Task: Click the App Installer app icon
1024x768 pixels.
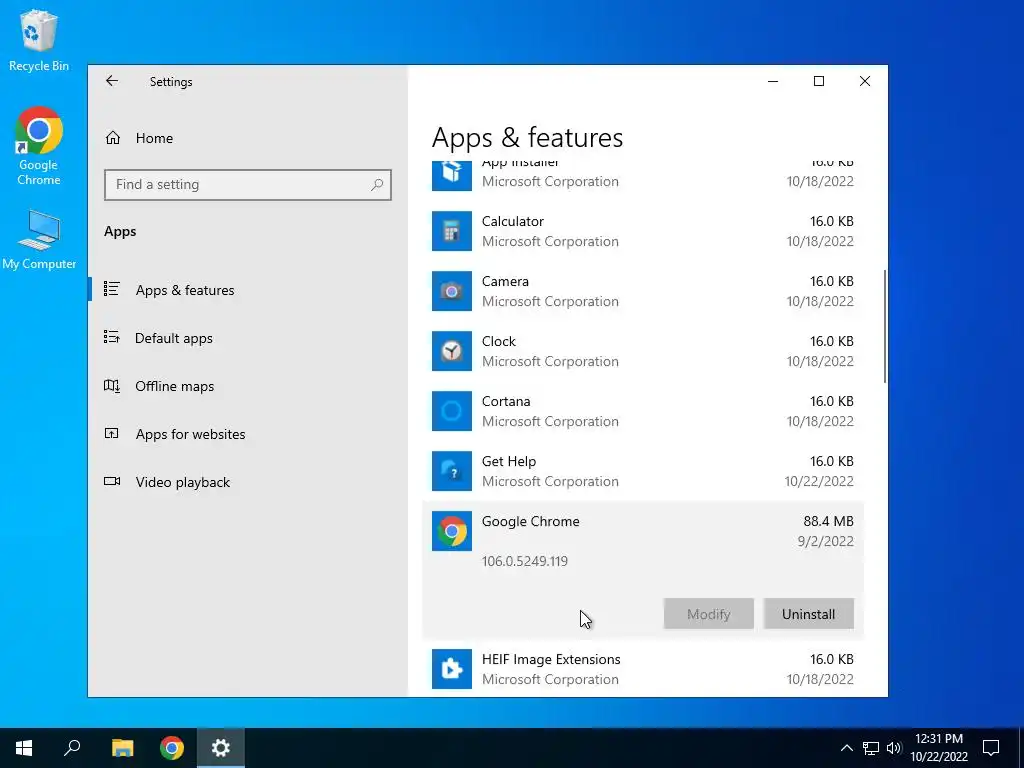Action: click(x=451, y=175)
